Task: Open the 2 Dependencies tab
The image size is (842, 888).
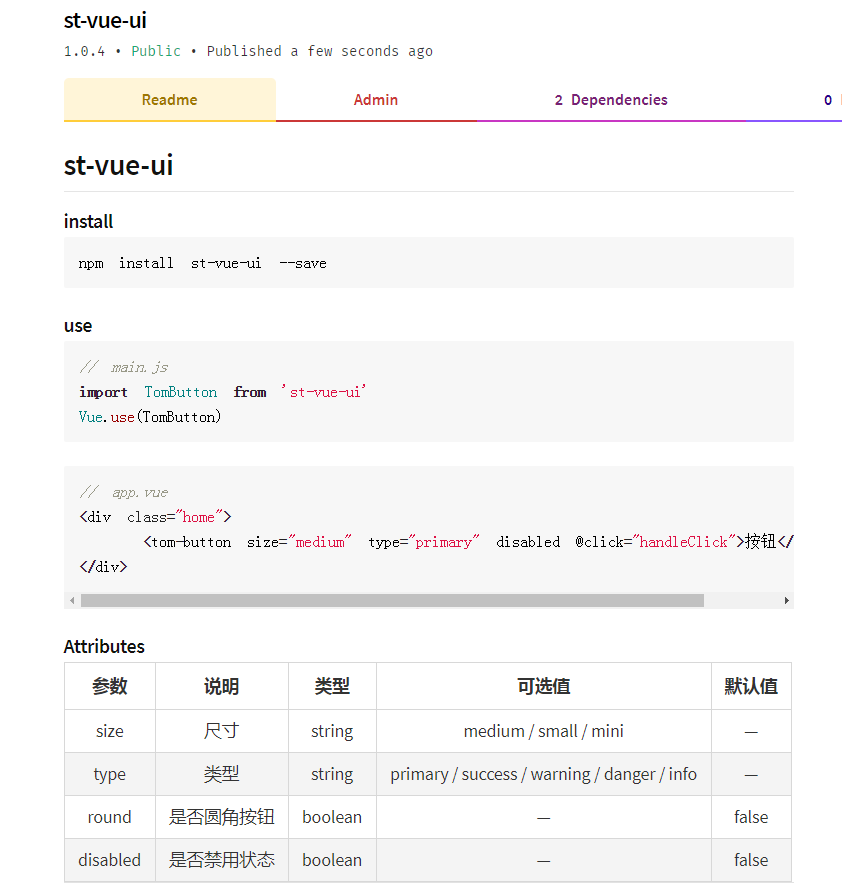Action: tap(611, 100)
